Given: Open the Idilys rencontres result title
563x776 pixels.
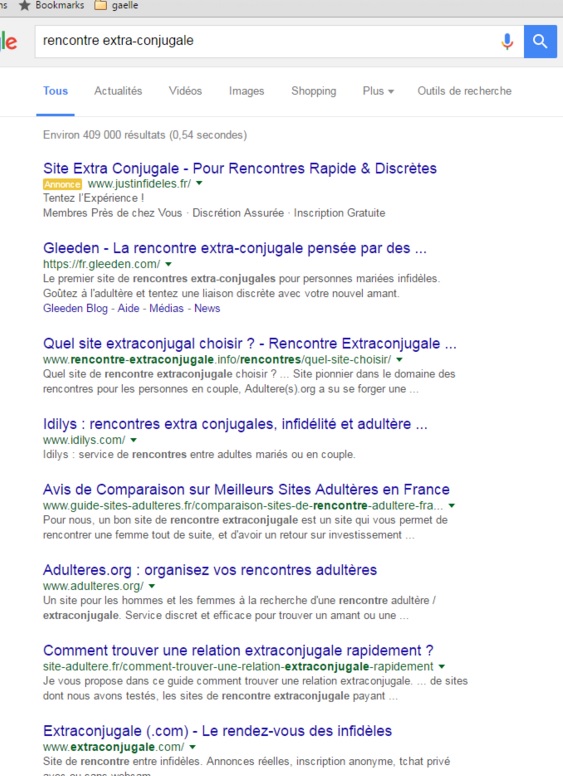Looking at the screenshot, I should [x=235, y=424].
